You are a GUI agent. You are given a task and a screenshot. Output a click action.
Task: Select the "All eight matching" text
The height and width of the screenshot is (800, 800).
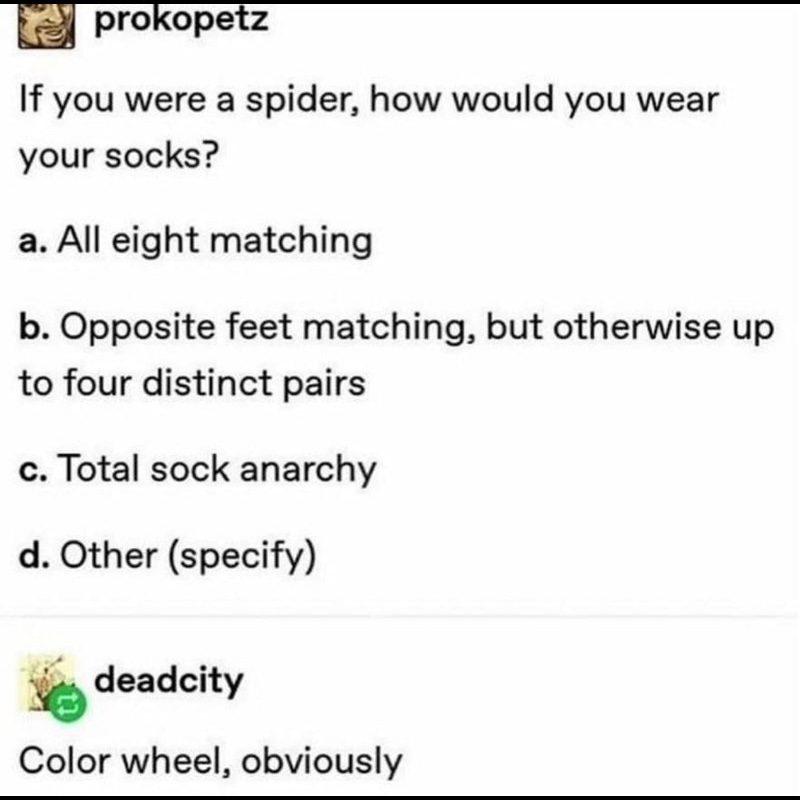pyautogui.click(x=215, y=240)
